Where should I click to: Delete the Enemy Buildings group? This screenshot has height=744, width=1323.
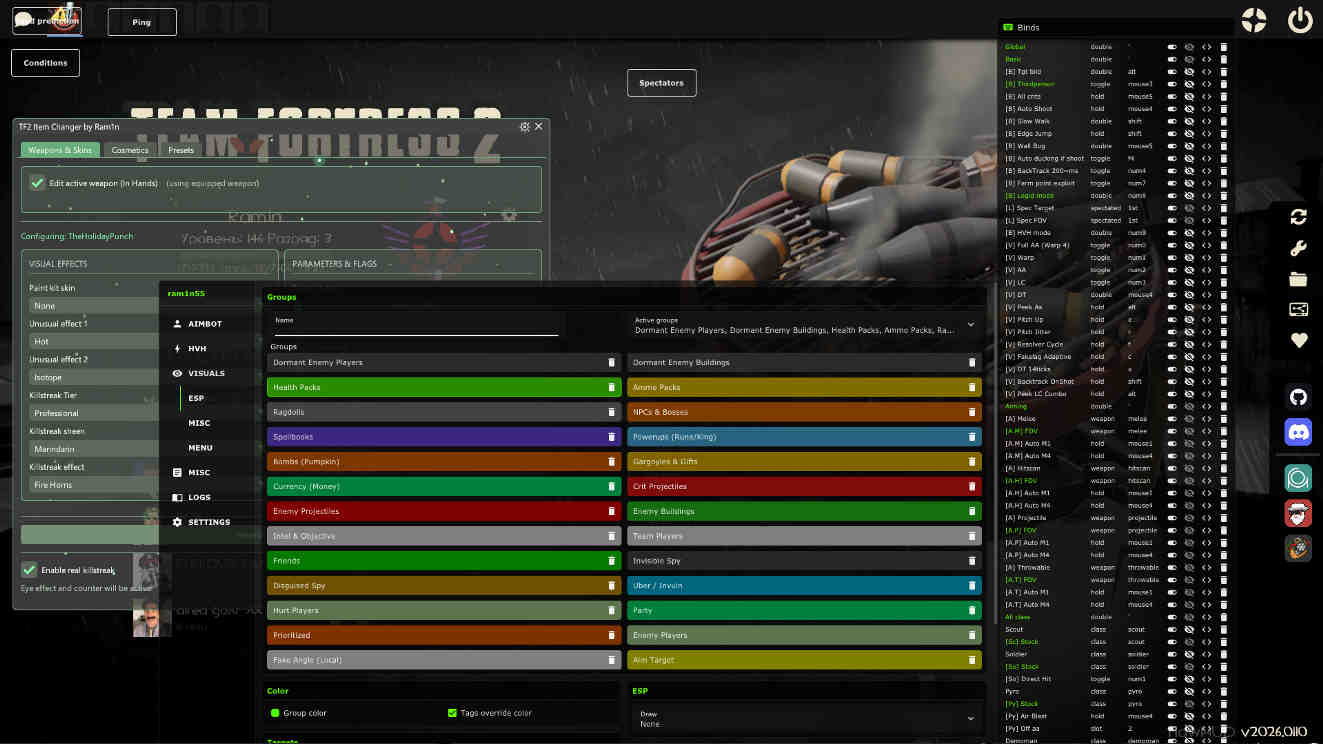[971, 511]
